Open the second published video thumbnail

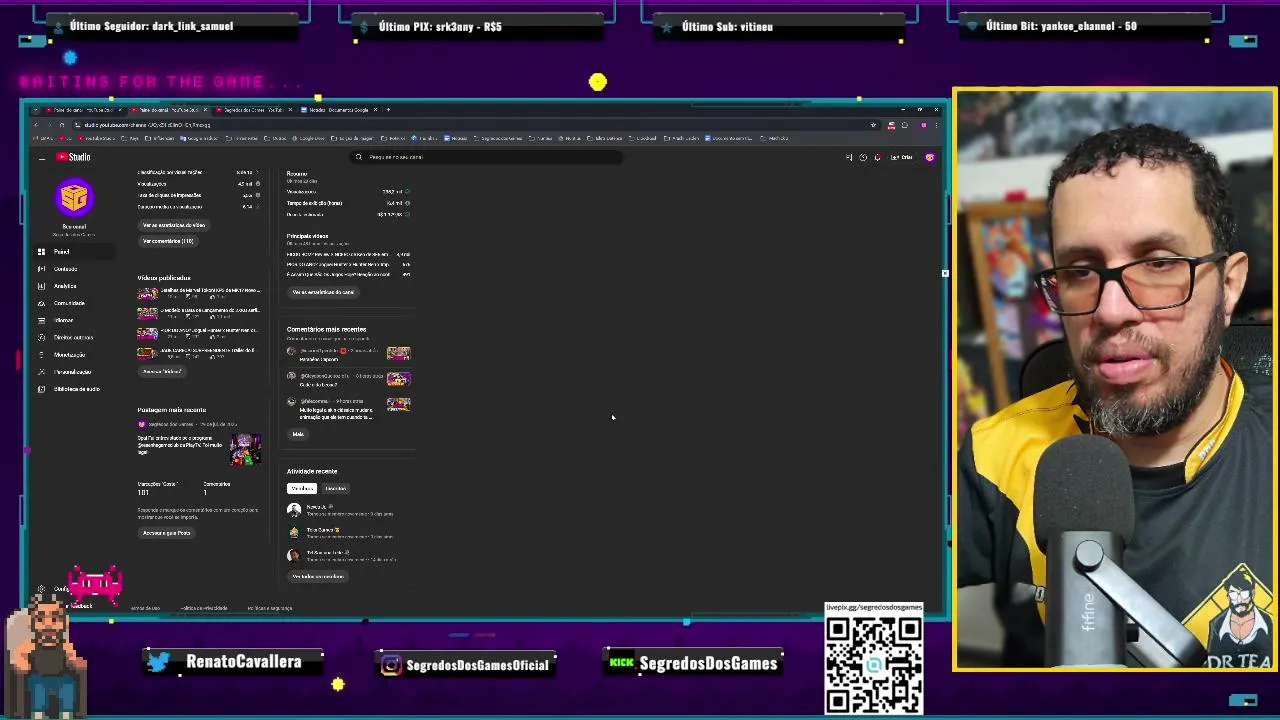coord(148,313)
